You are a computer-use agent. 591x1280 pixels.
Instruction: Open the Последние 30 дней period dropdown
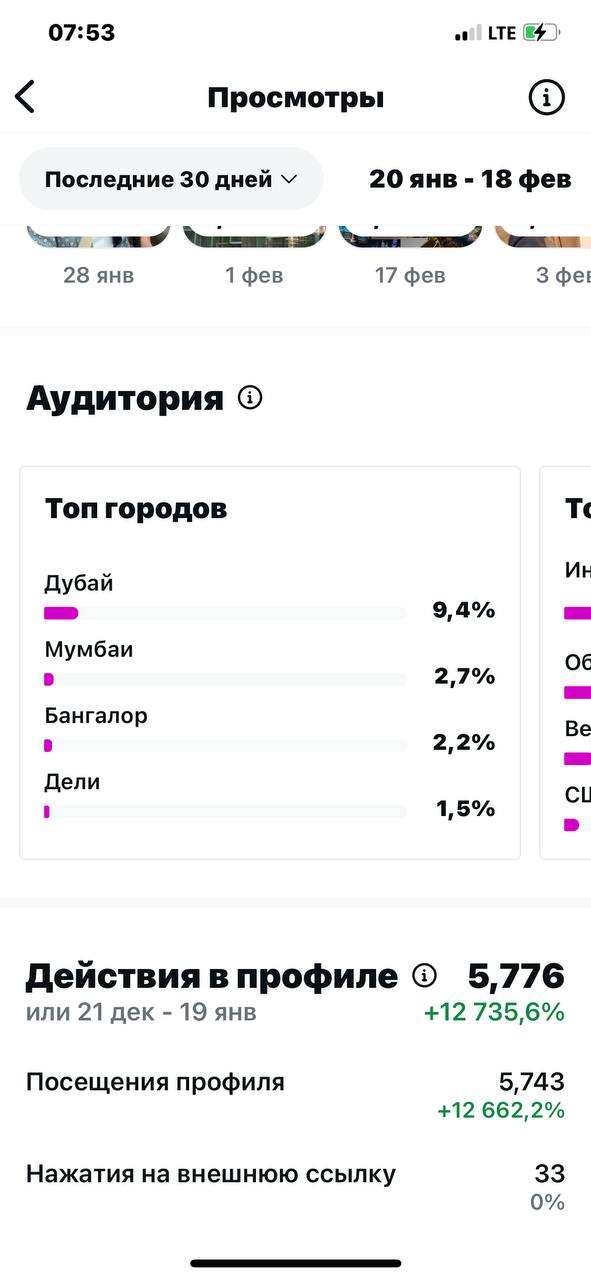170,178
